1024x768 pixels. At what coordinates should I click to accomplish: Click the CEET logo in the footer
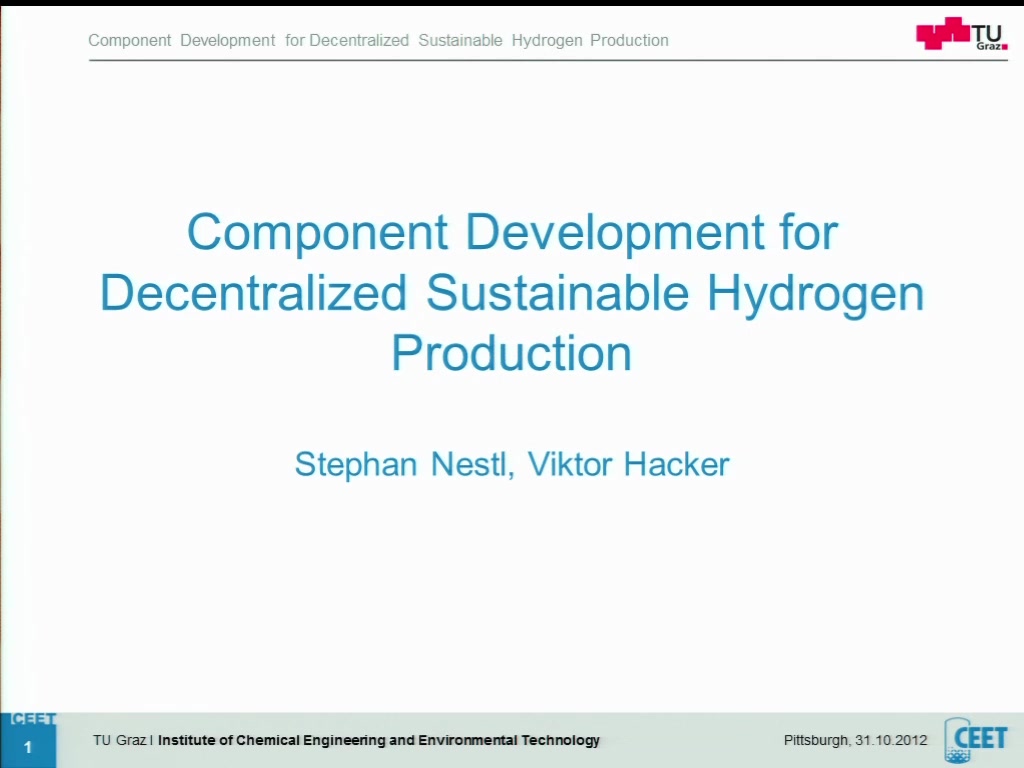[976, 740]
